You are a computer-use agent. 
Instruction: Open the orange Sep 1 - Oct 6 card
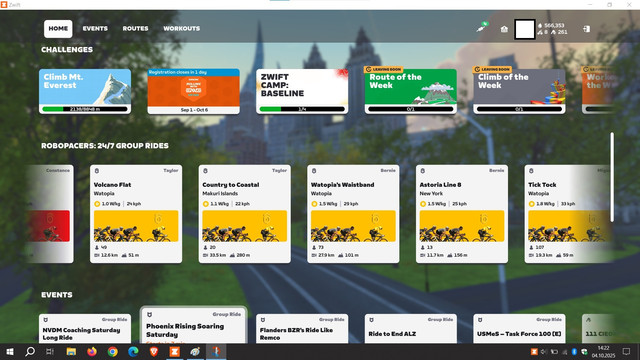point(193,91)
